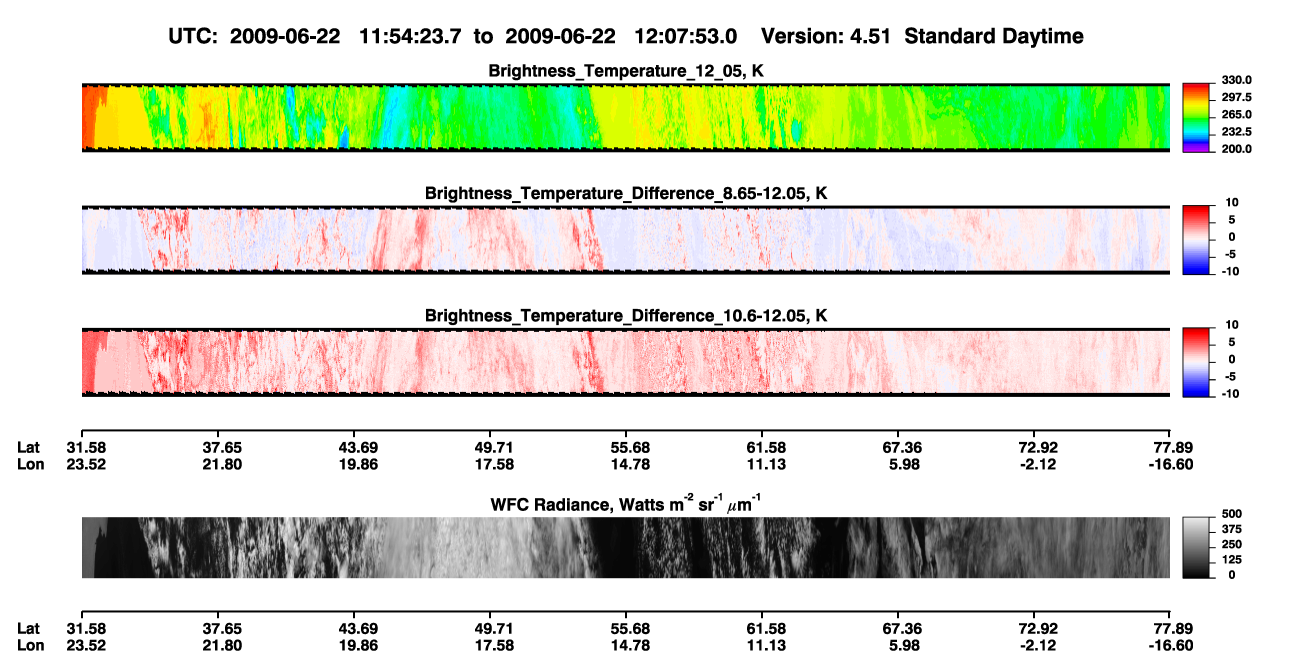This screenshot has width=1300, height=667.
Task: Click the 232.5 colorbar label
Action: click(1238, 131)
